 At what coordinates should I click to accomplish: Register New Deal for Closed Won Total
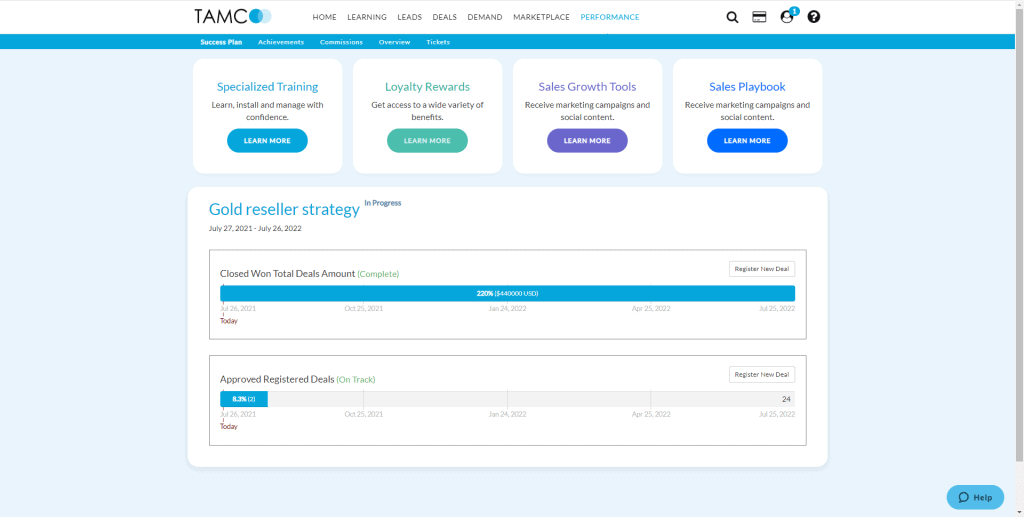[761, 269]
